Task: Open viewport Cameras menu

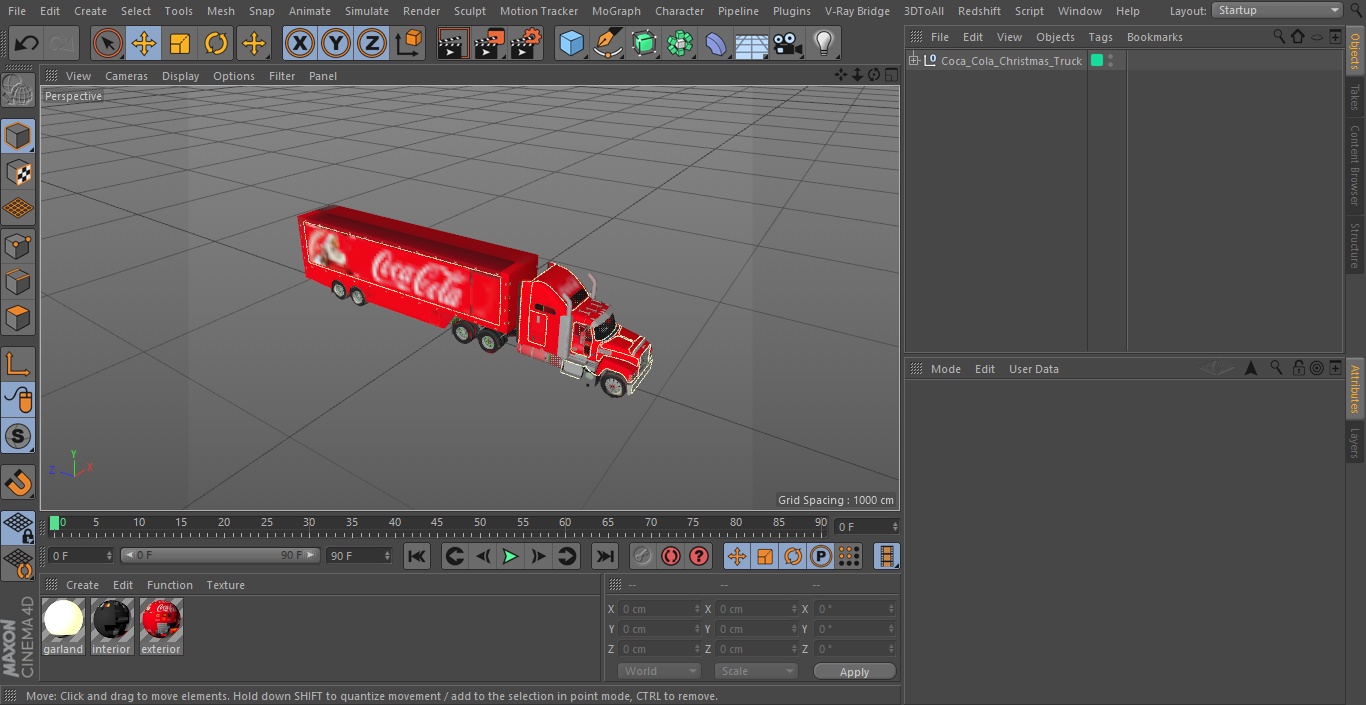Action: (126, 76)
